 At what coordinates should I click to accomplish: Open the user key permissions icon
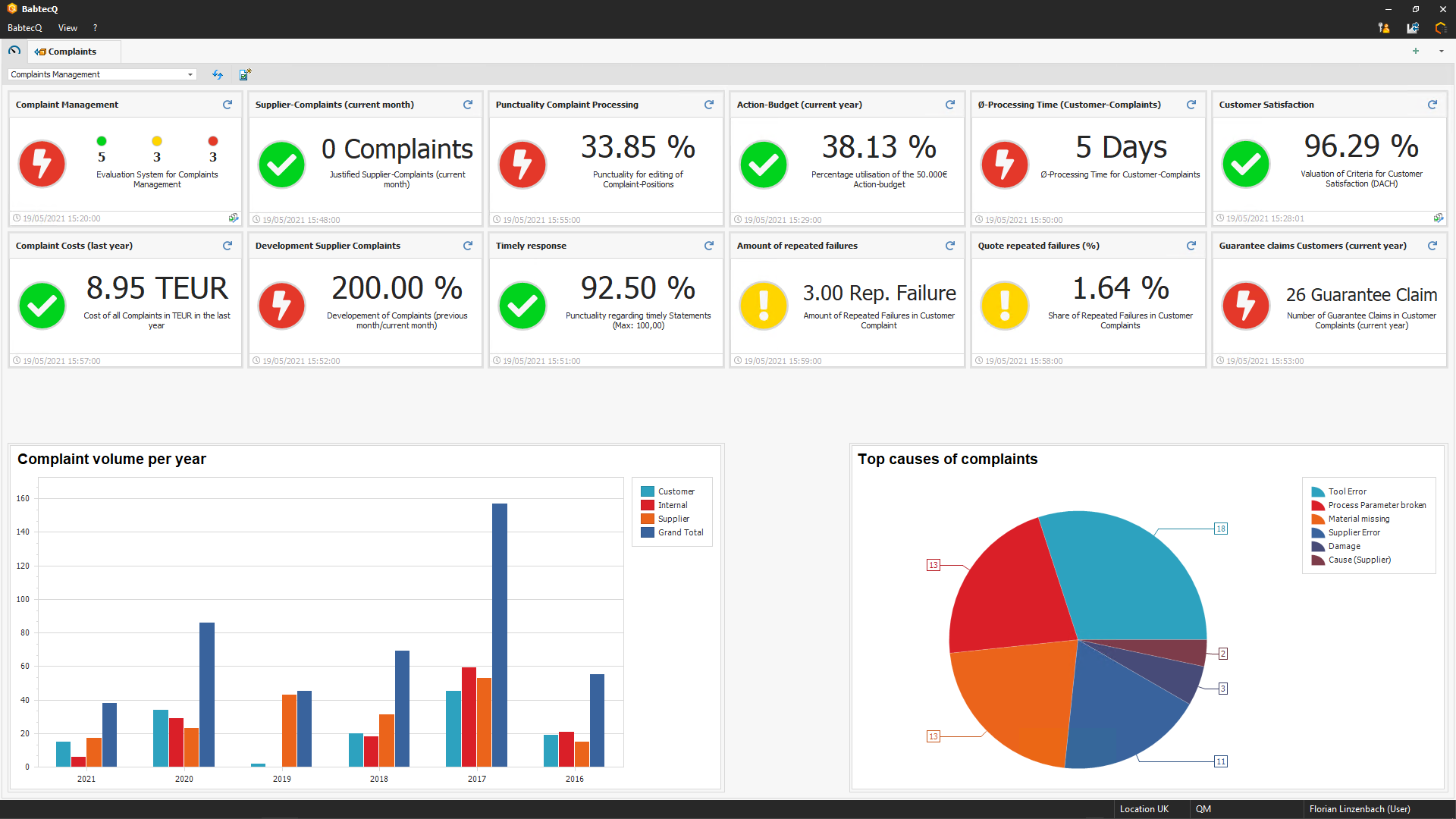pyautogui.click(x=1384, y=28)
